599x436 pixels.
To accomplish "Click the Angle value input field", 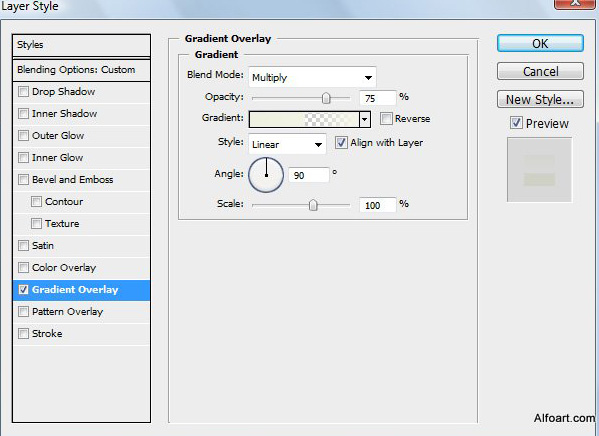I will coord(308,175).
